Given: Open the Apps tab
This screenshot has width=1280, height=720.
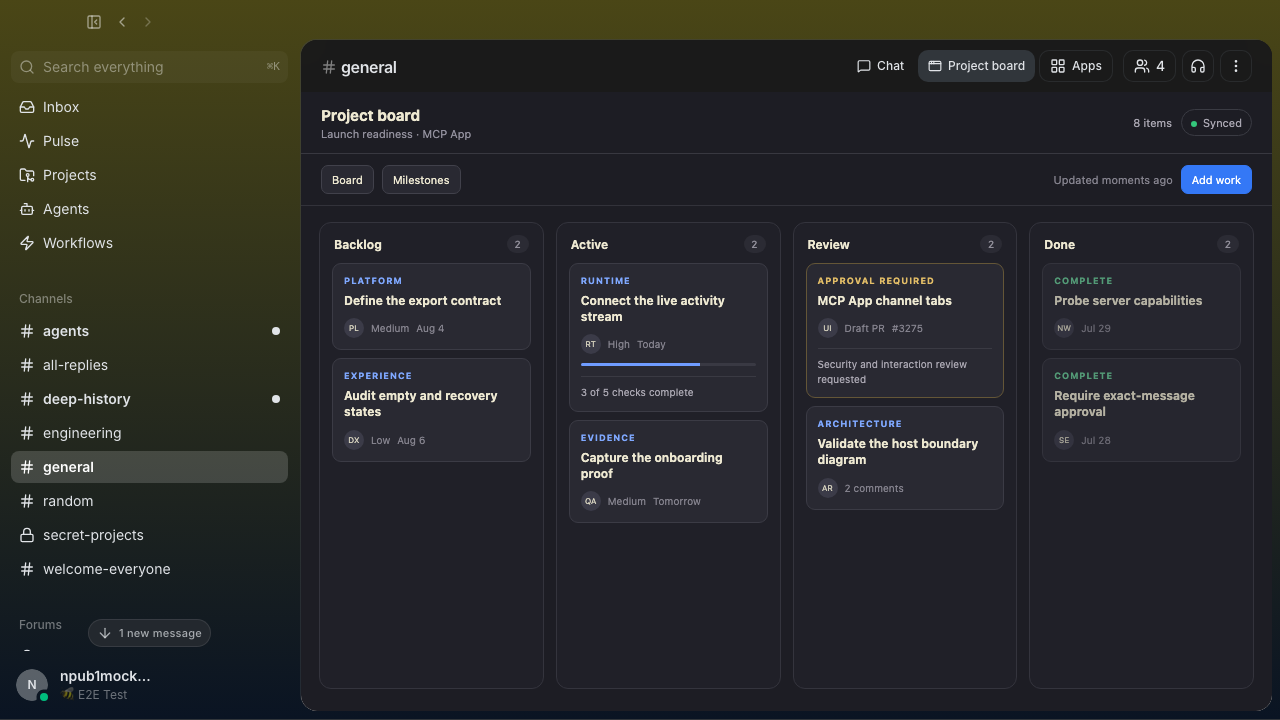Looking at the screenshot, I should [1076, 66].
